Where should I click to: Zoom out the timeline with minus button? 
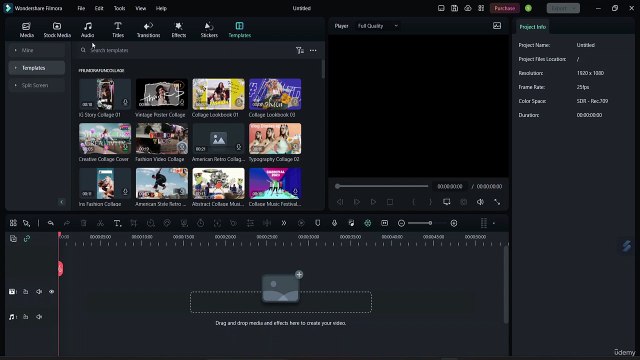pyautogui.click(x=401, y=223)
